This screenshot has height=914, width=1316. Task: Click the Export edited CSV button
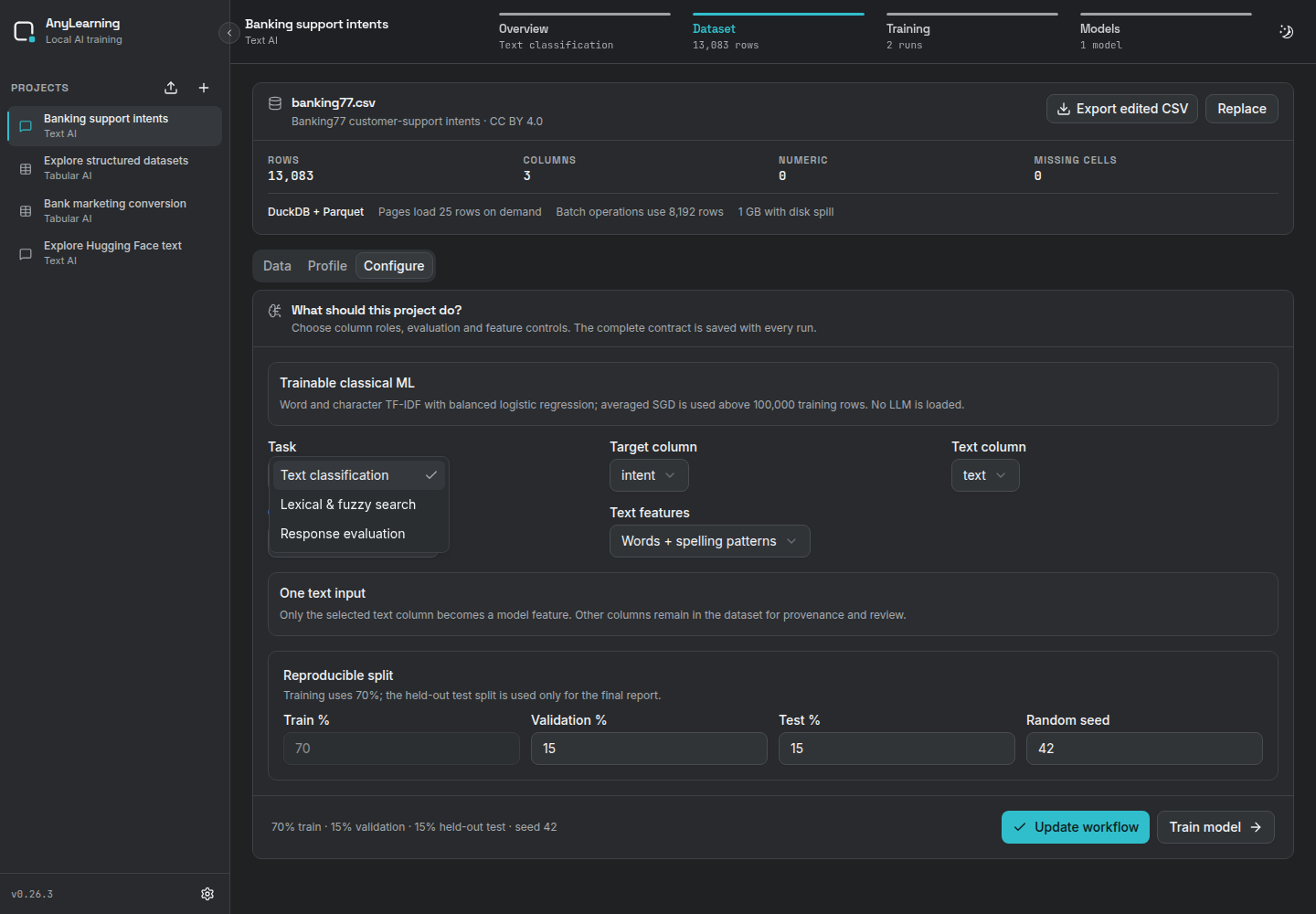point(1122,109)
